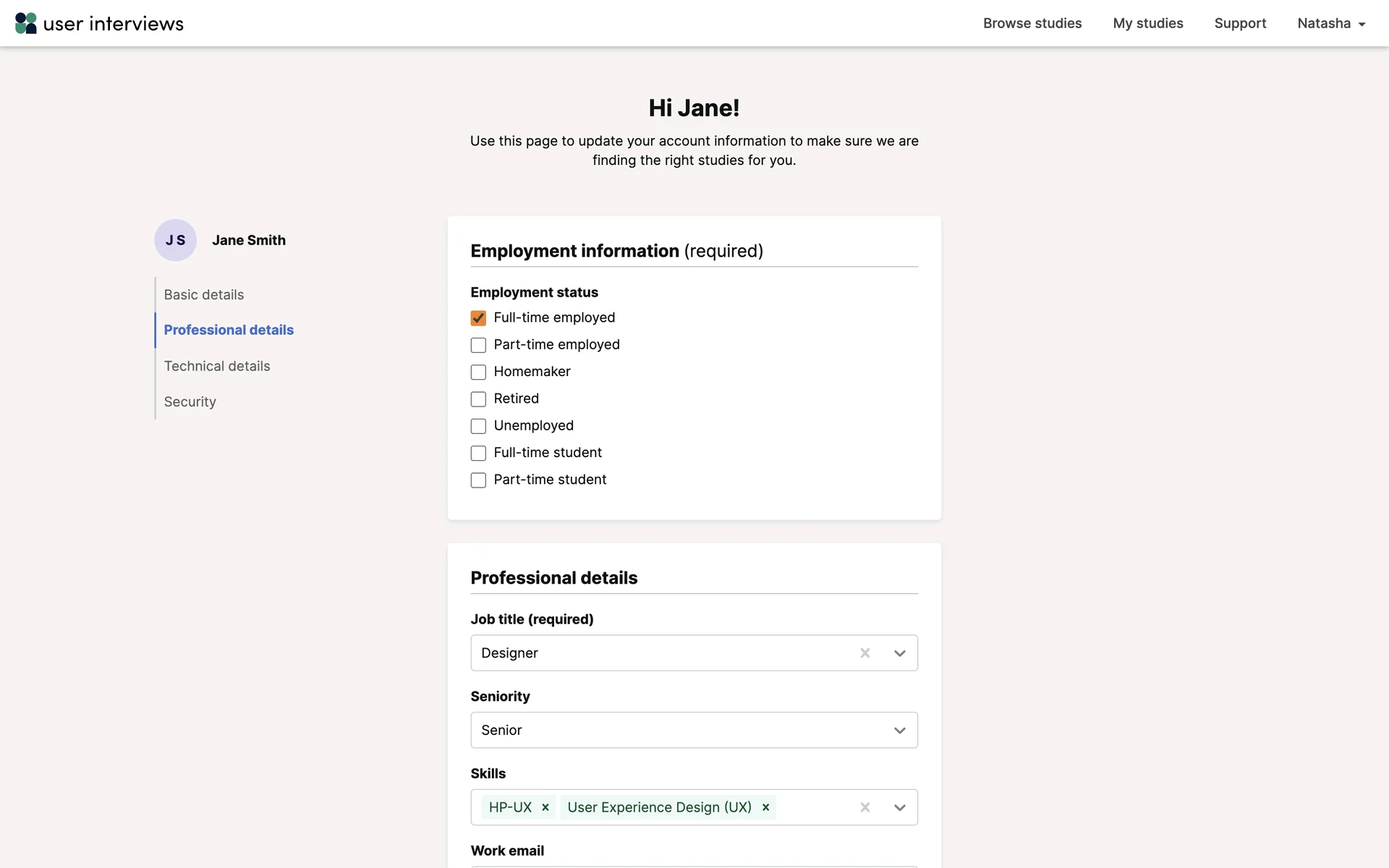Open the Security section
This screenshot has width=1389, height=868.
point(190,401)
